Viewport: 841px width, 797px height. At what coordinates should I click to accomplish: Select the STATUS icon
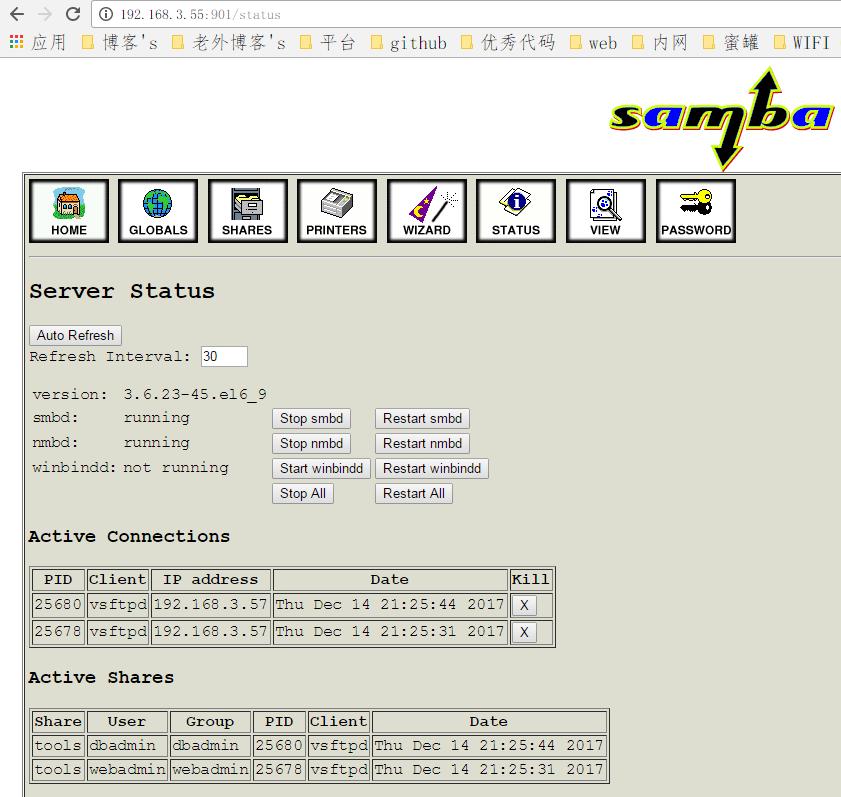516,211
